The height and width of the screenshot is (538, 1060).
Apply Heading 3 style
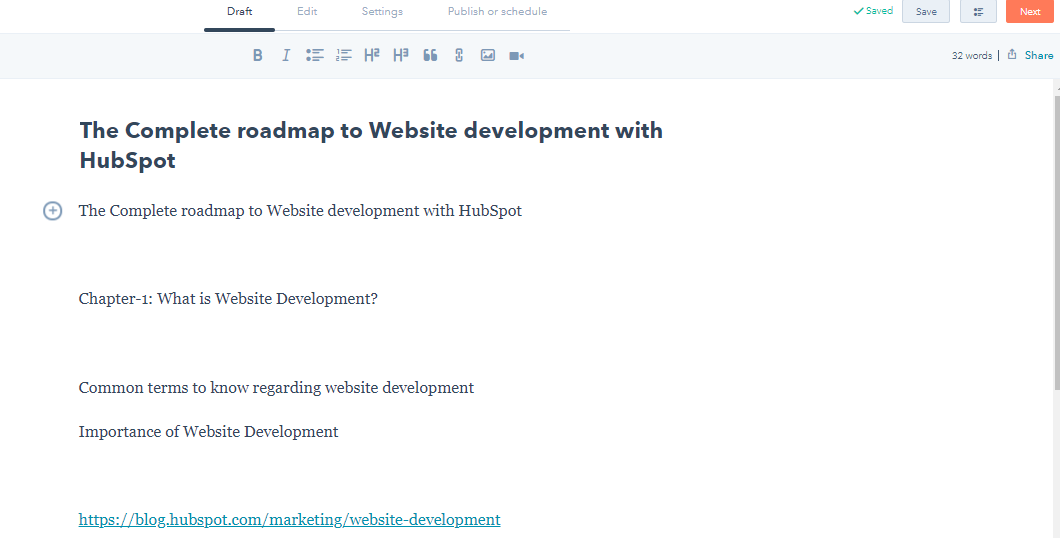[x=401, y=55]
